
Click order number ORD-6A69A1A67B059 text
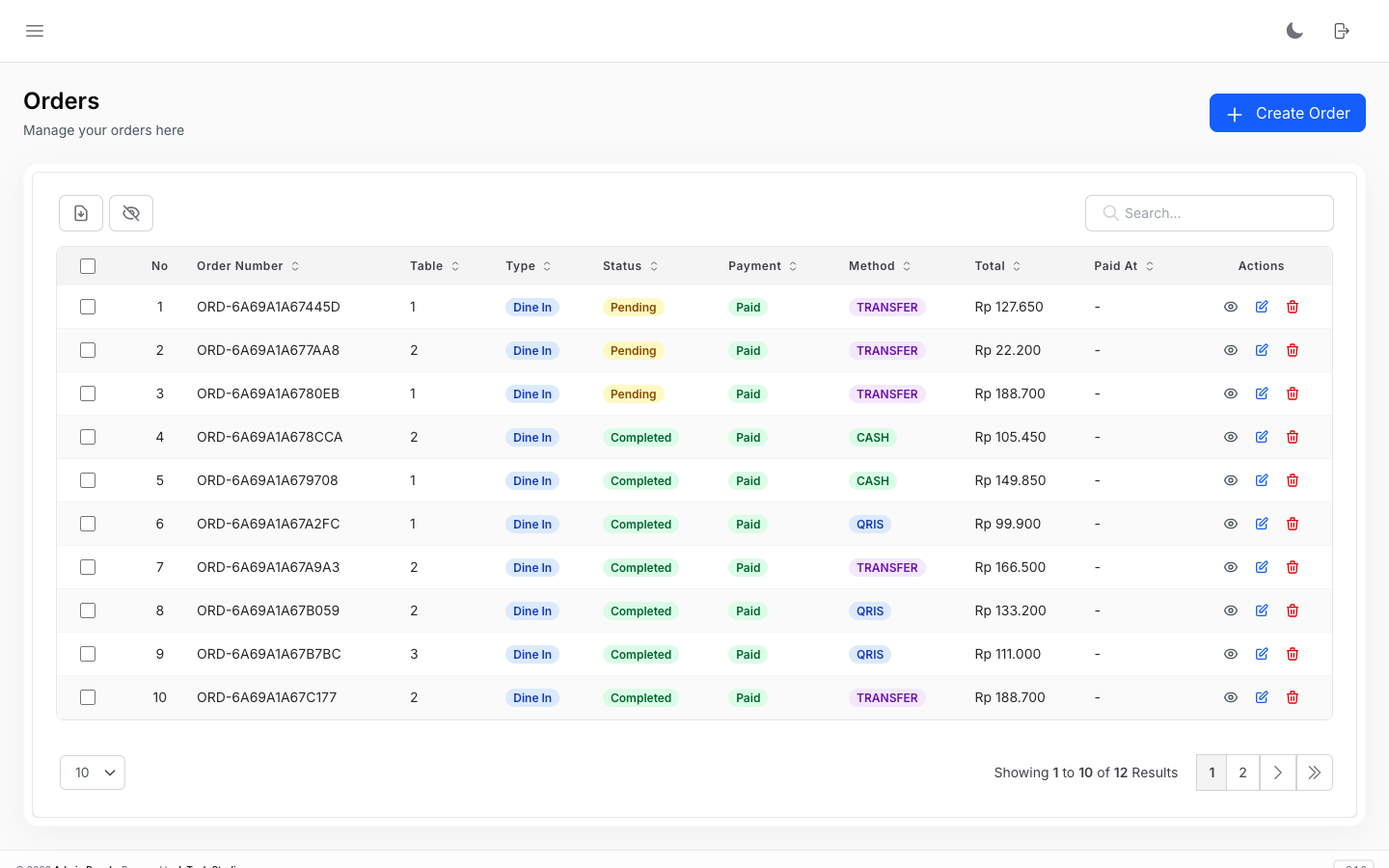[268, 610]
